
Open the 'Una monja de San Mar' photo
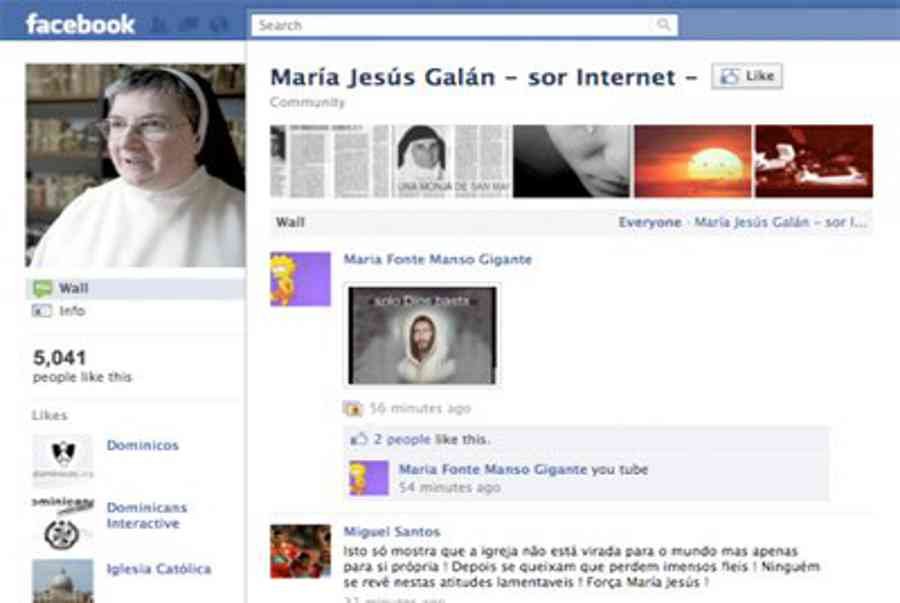click(451, 161)
